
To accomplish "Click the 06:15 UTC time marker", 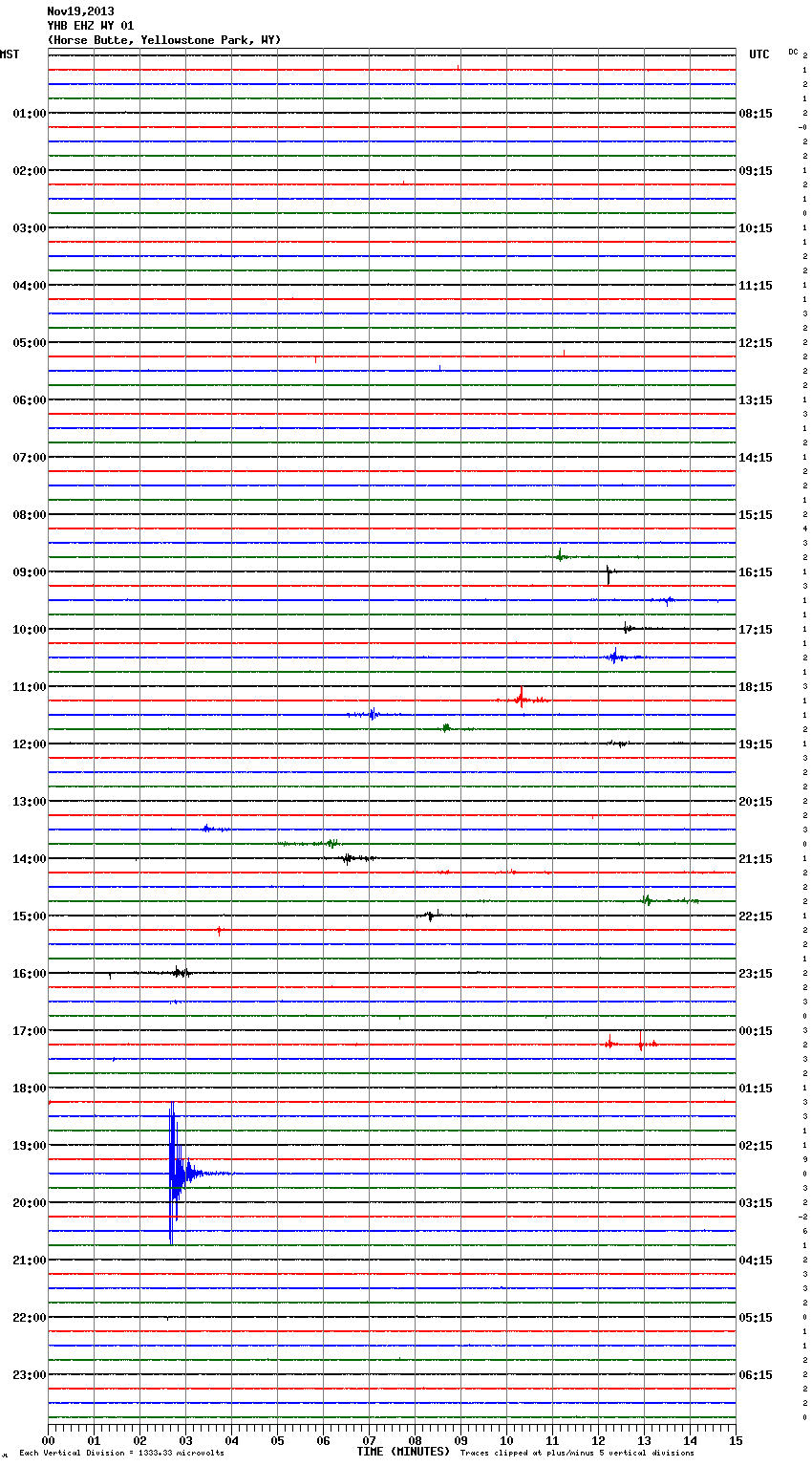I will pyautogui.click(x=756, y=1375).
